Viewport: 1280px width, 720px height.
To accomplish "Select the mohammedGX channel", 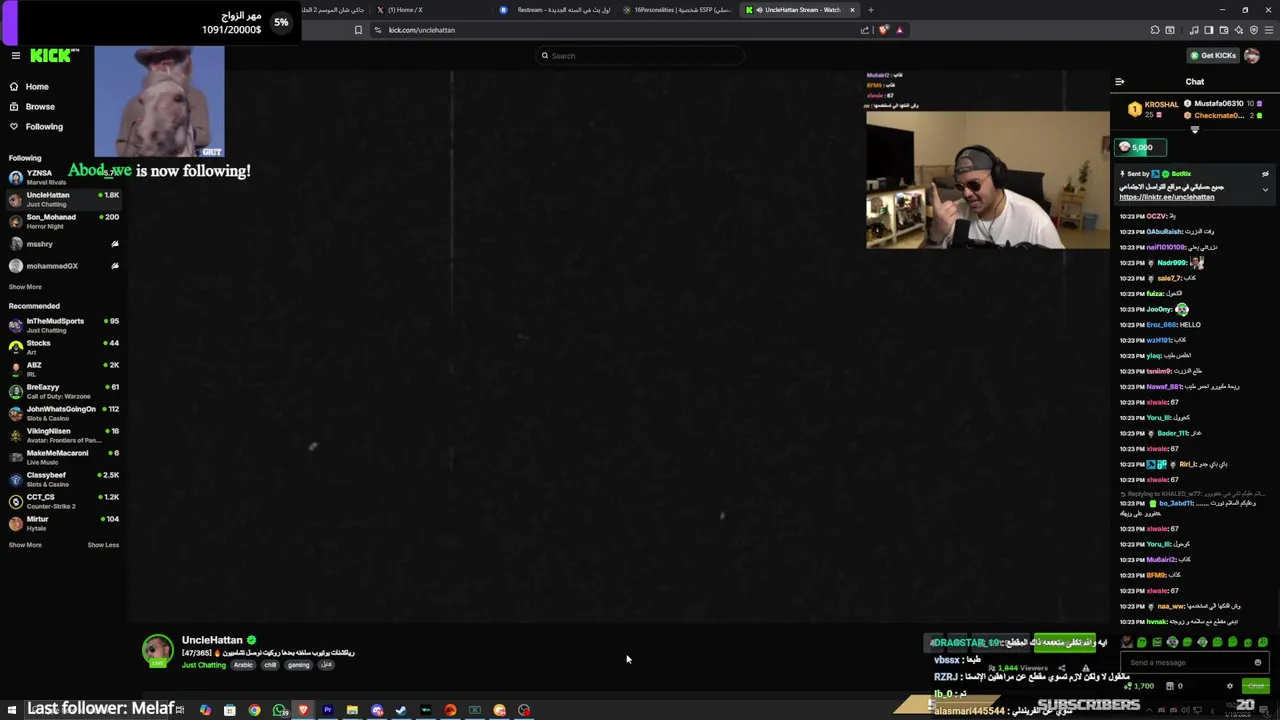I will point(63,266).
